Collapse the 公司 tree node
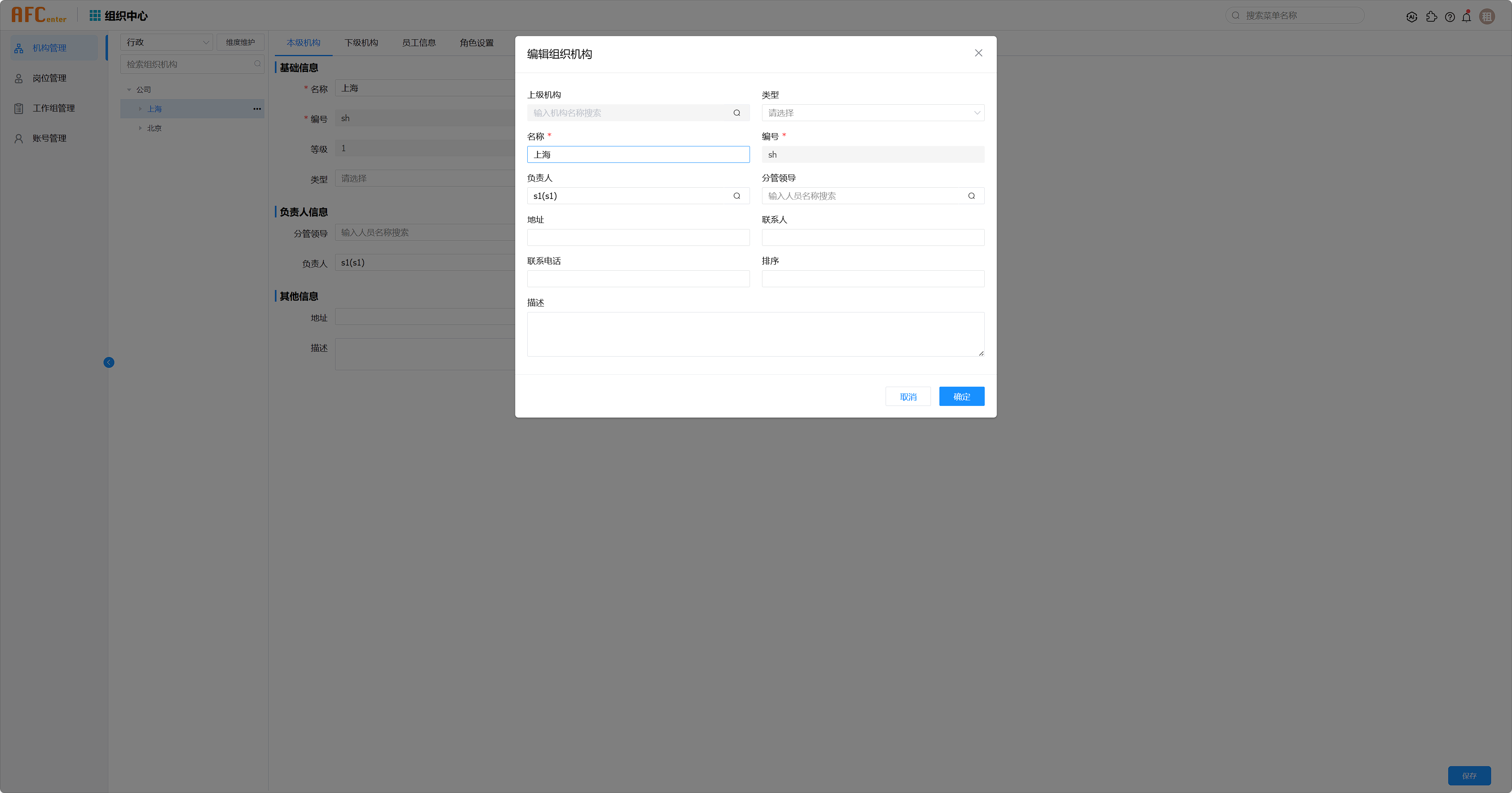Screen dimensions: 1512x793 coord(129,90)
